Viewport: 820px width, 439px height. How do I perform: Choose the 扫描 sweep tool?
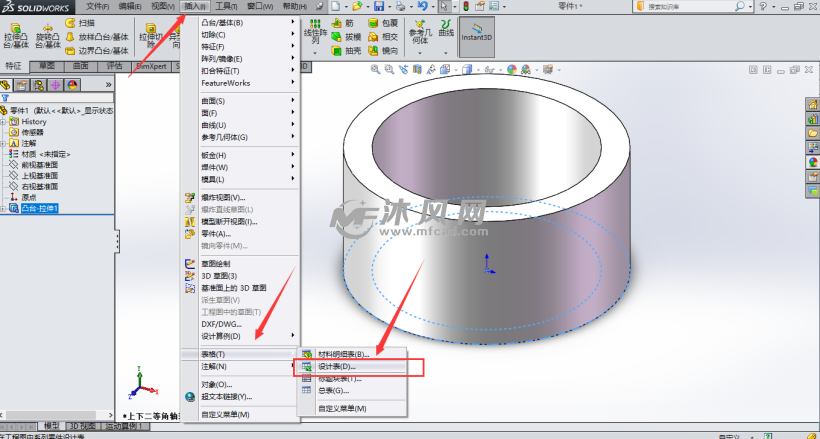click(80, 24)
